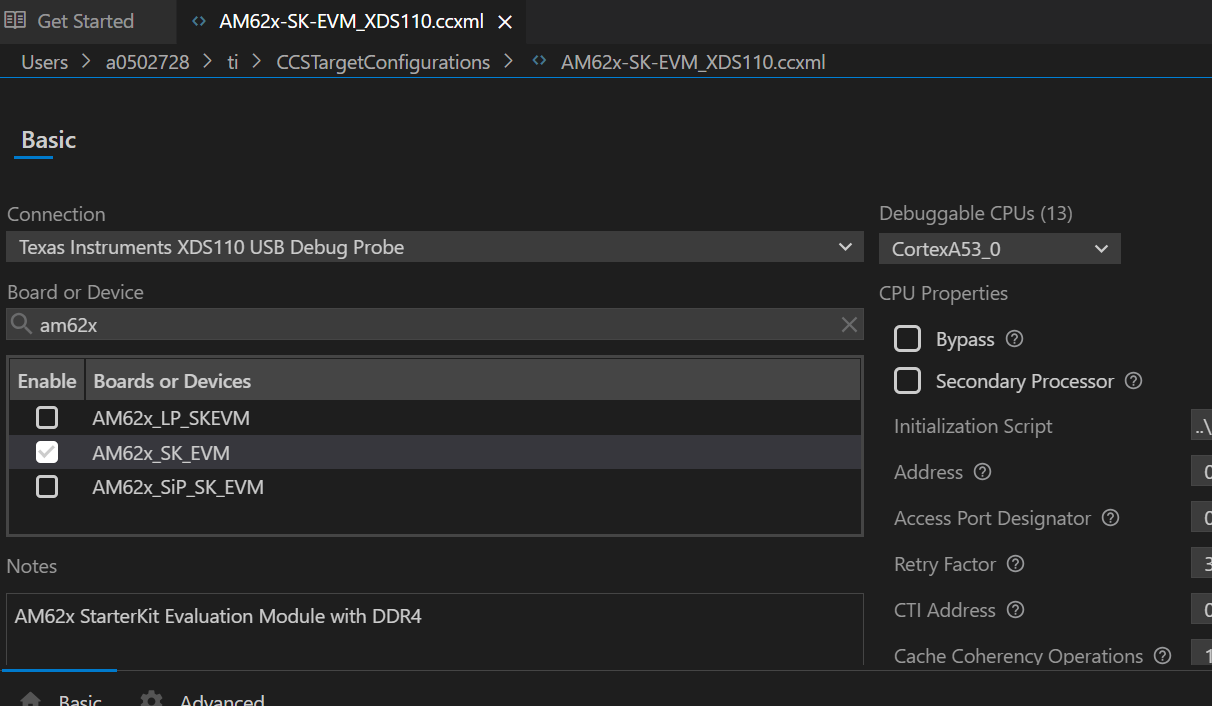Toggle the Secondary Processor checkbox
The width and height of the screenshot is (1212, 706).
click(x=907, y=381)
